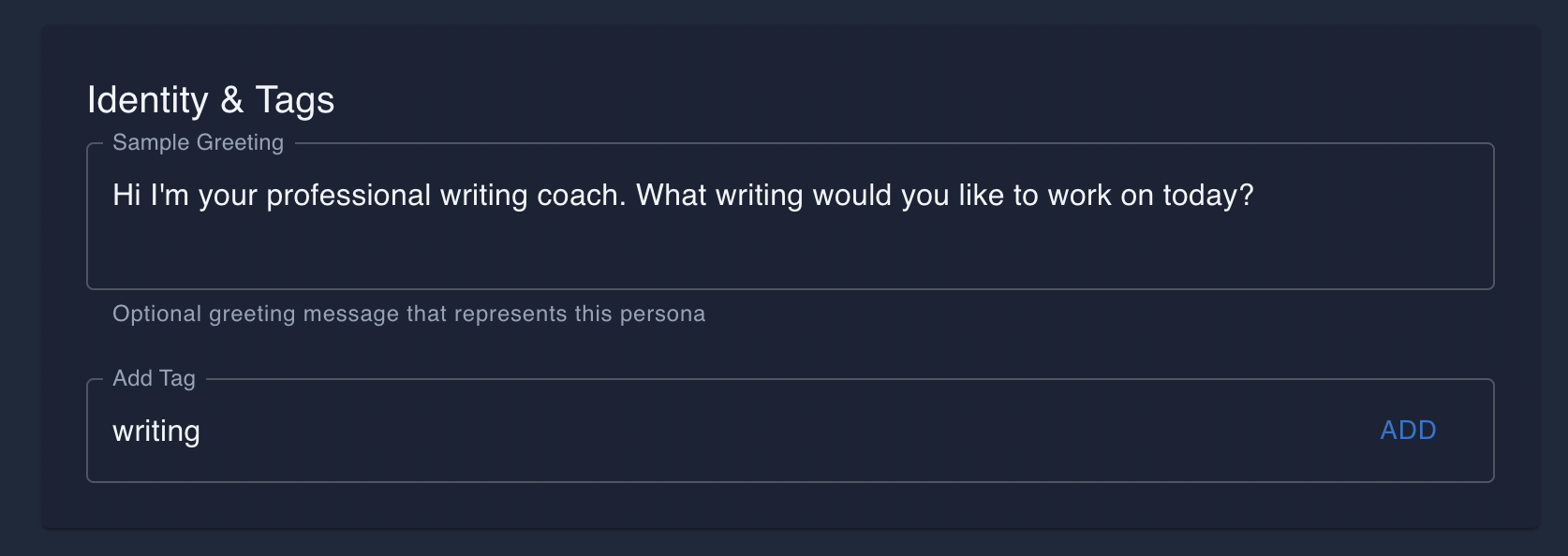Screen dimensions: 1568x556
Task: Click the word "Tags" in the heading
Action: 295,100
